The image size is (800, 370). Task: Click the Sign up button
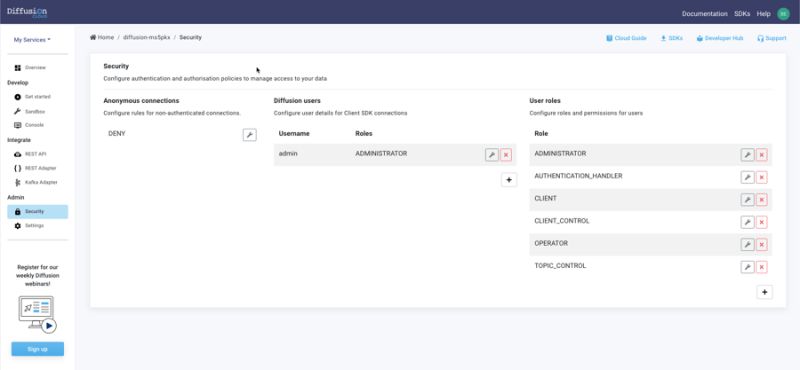pos(38,349)
